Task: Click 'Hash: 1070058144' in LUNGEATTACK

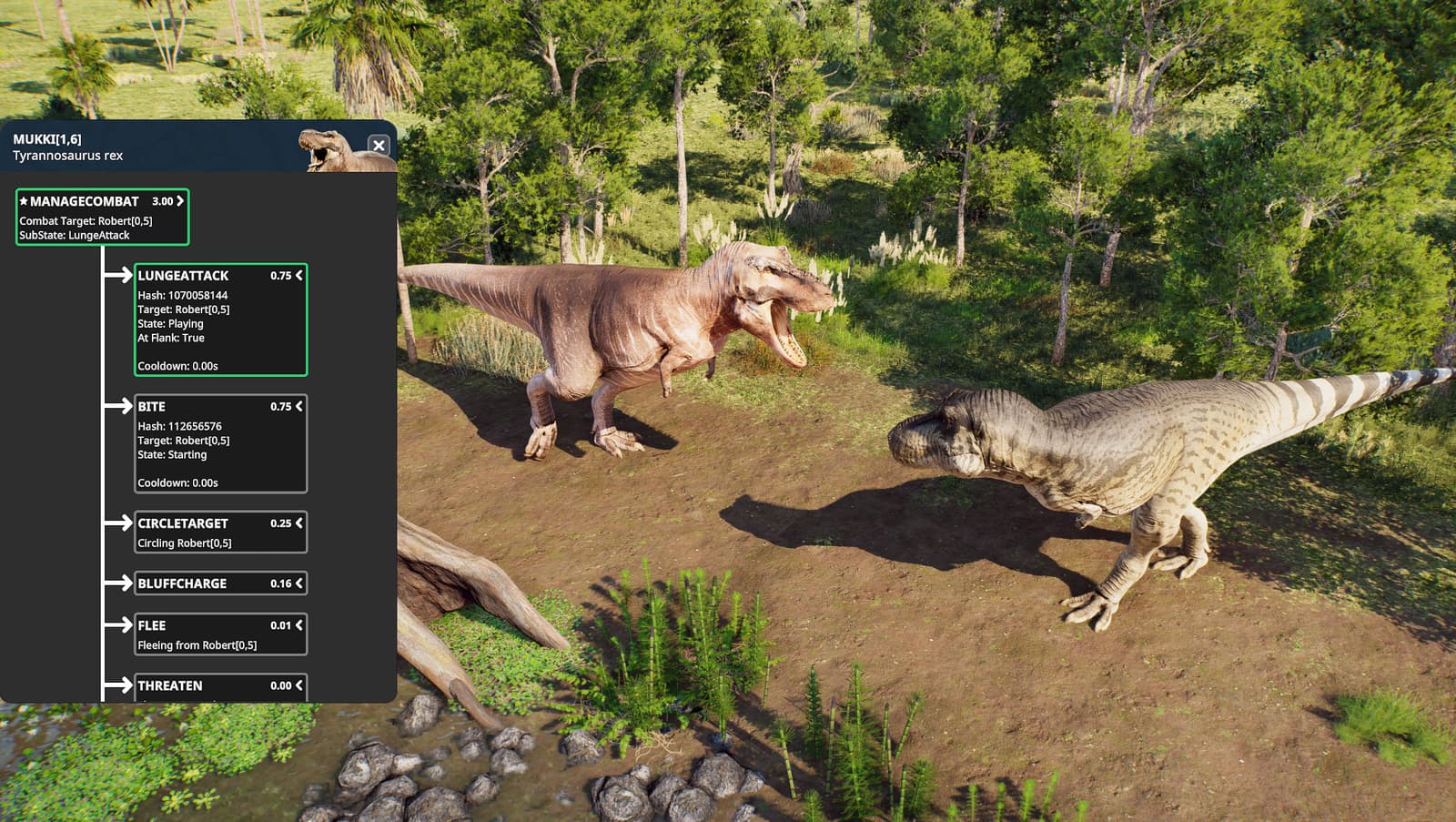Action: point(183,295)
